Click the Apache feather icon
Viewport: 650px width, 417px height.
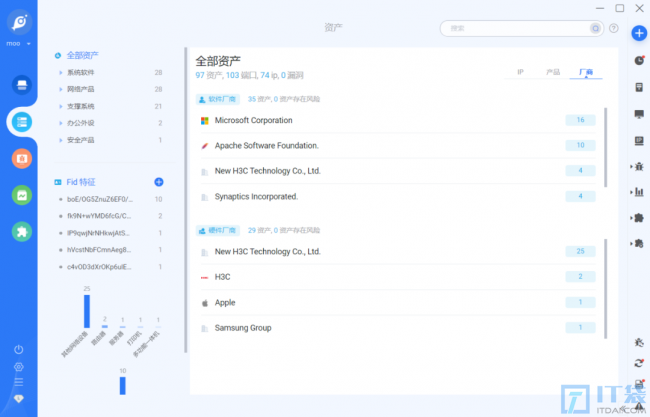pyautogui.click(x=204, y=146)
